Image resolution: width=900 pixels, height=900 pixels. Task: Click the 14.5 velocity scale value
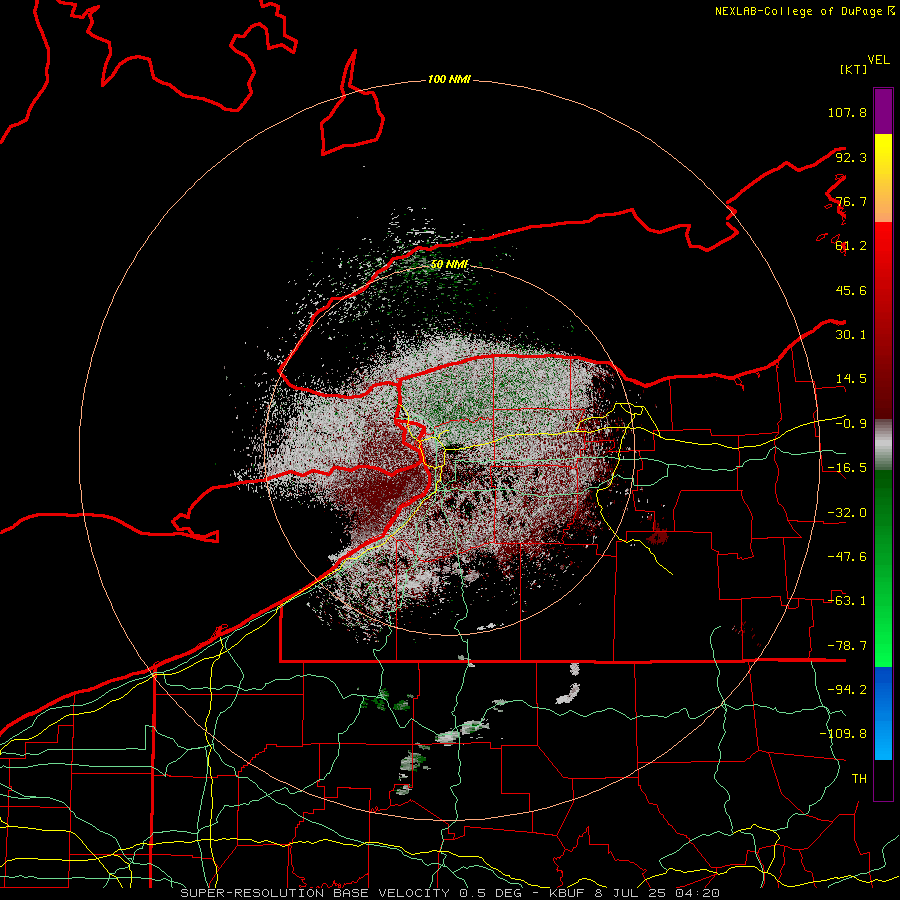(851, 379)
